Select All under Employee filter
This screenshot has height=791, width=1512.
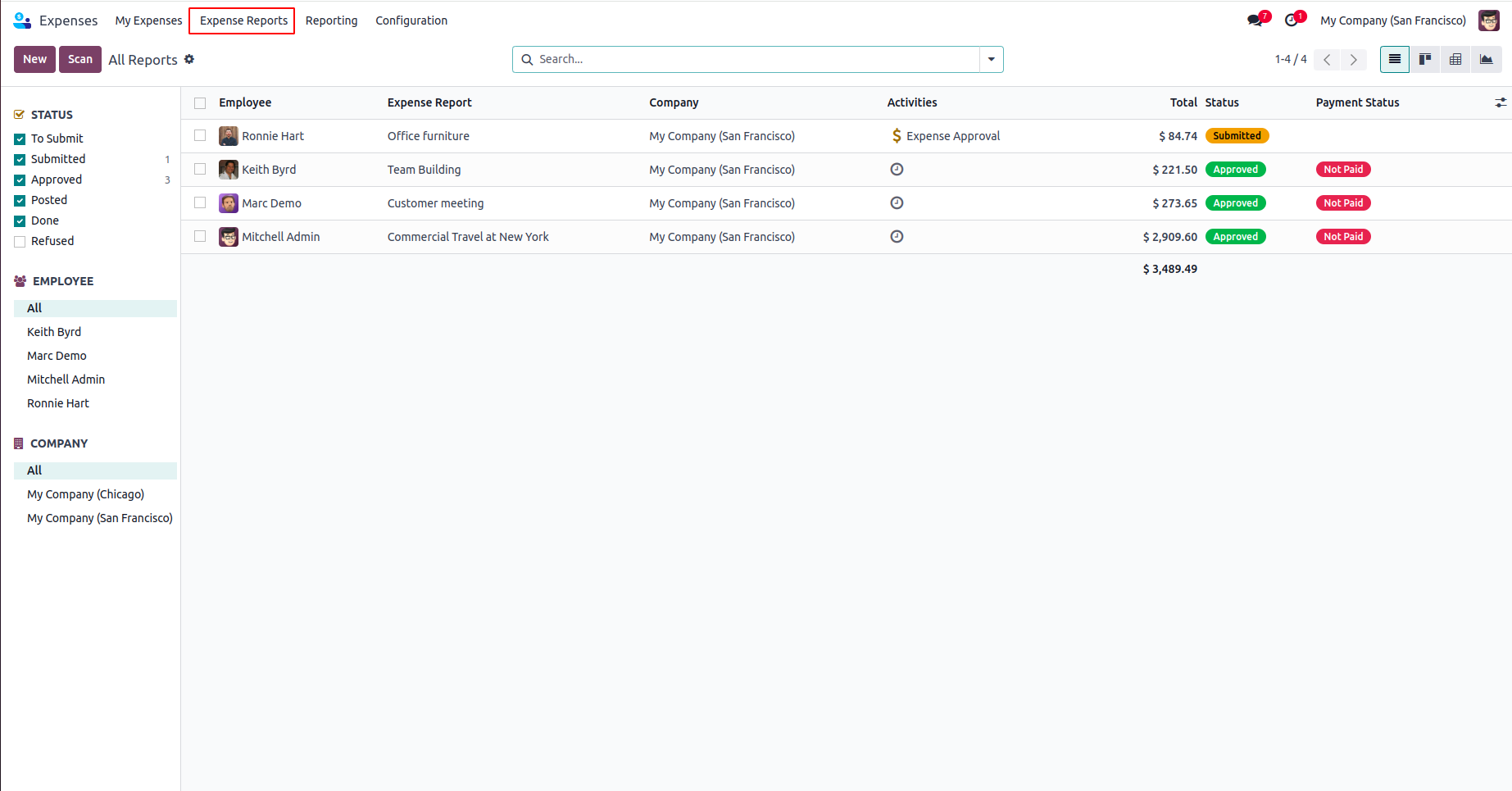point(95,308)
